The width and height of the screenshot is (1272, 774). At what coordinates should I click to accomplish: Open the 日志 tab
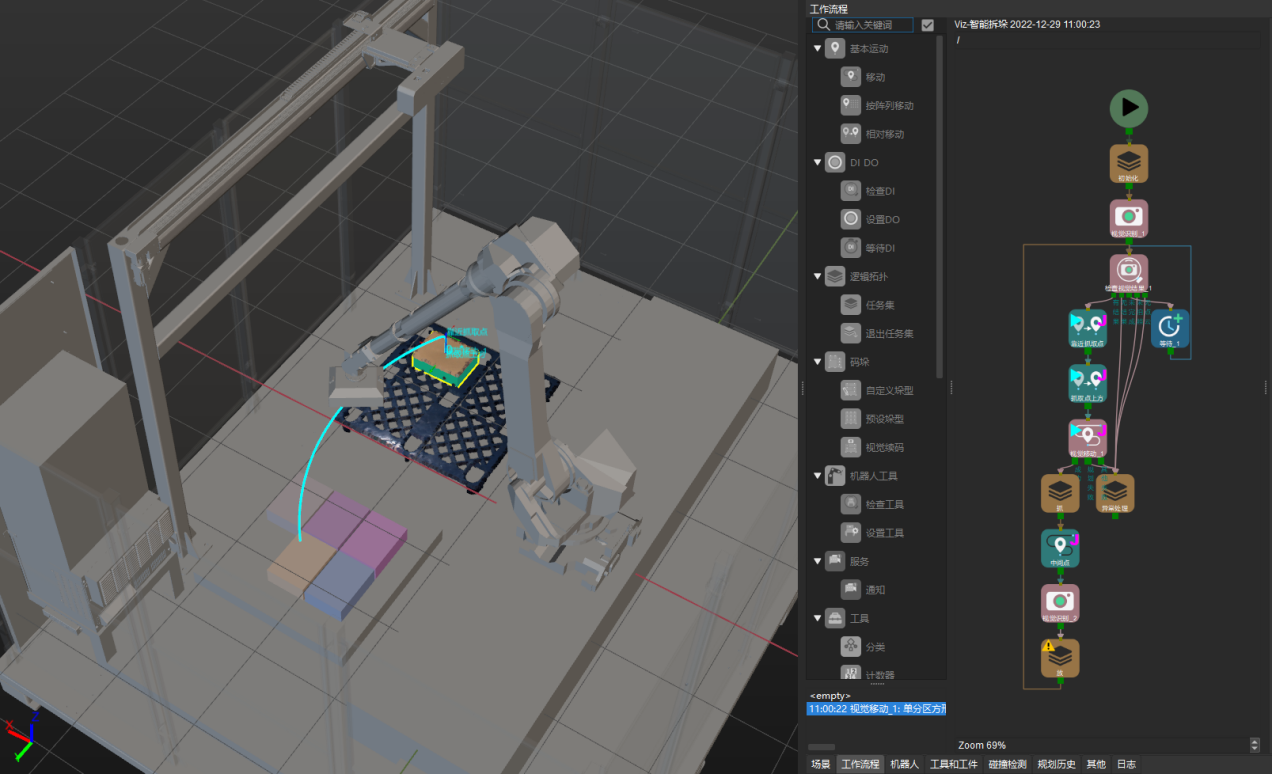point(1126,764)
